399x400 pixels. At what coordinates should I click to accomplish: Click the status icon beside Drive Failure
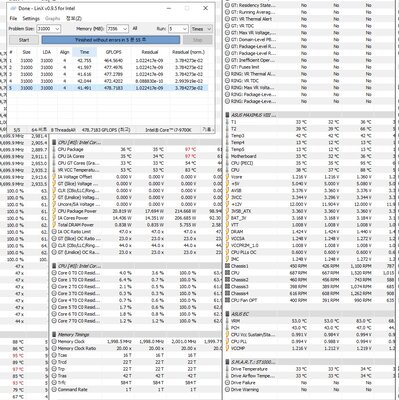[227, 383]
